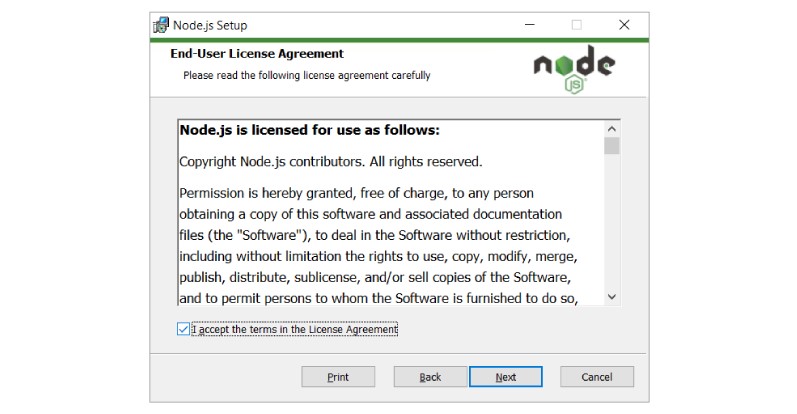The image size is (797, 414).
Task: Click the 'Copyright Node.js contributors' line
Action: click(x=331, y=162)
